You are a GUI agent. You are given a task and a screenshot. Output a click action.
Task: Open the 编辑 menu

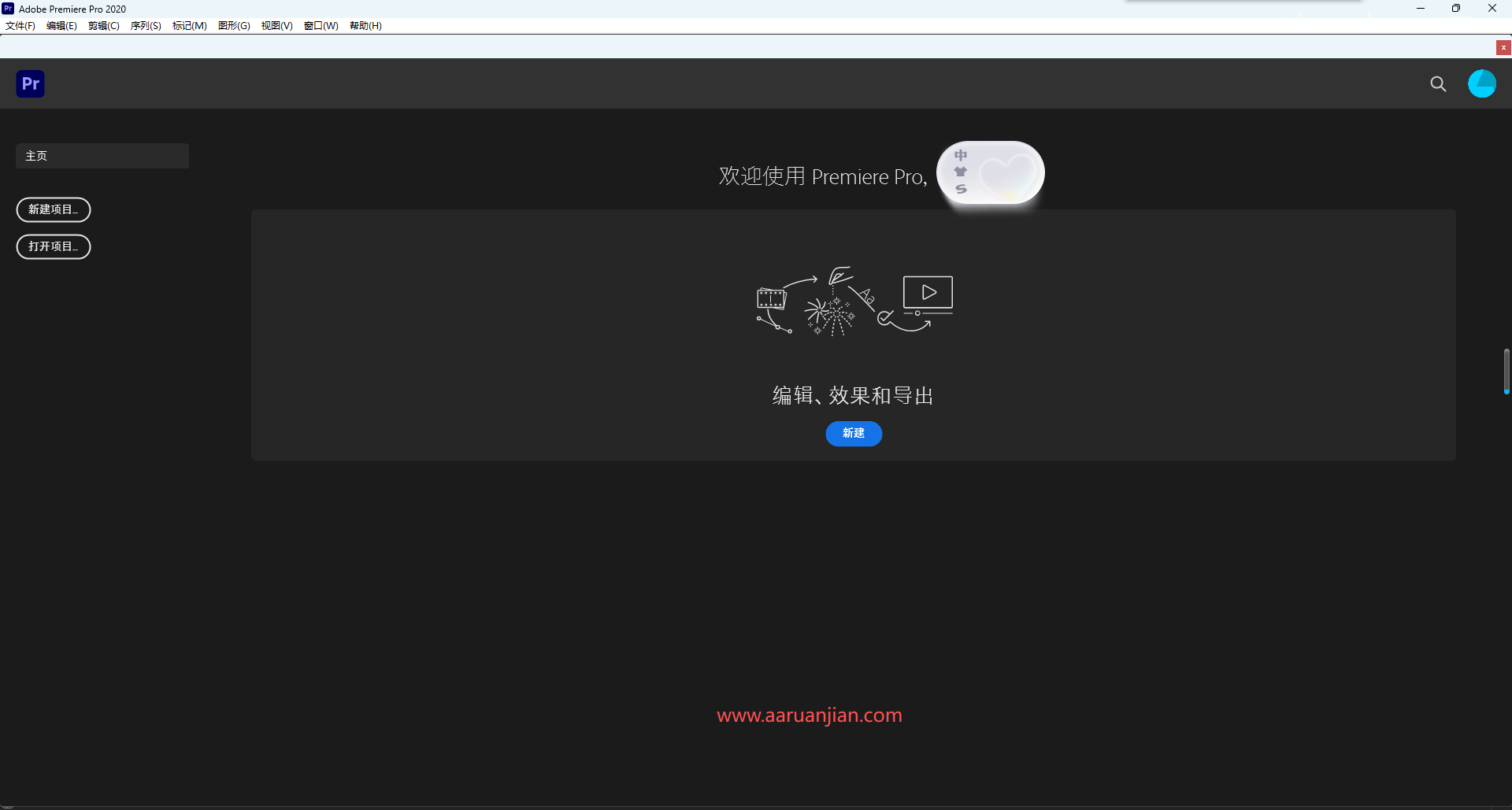pyautogui.click(x=61, y=25)
